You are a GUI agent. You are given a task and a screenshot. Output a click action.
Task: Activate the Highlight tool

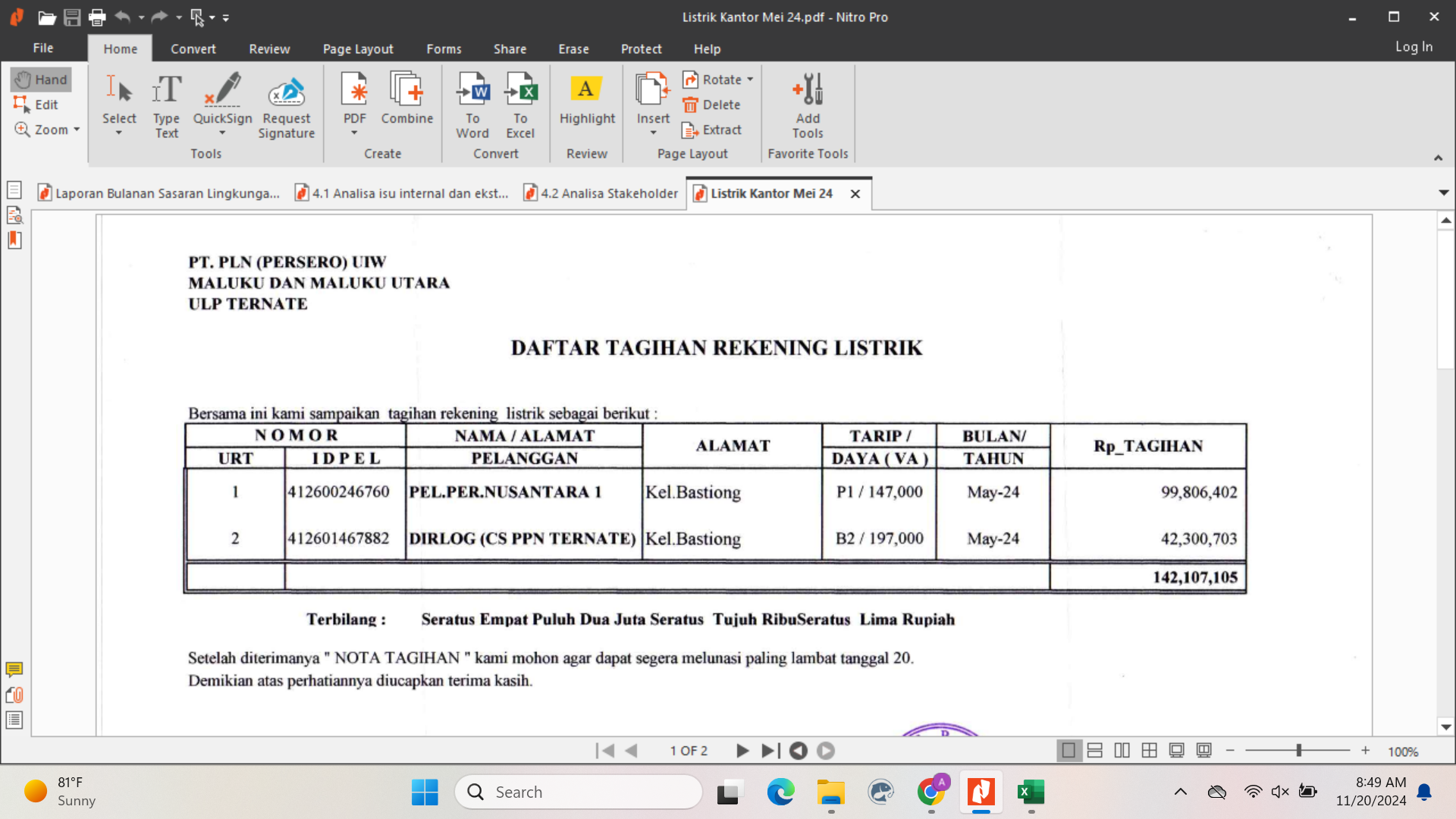pyautogui.click(x=587, y=99)
